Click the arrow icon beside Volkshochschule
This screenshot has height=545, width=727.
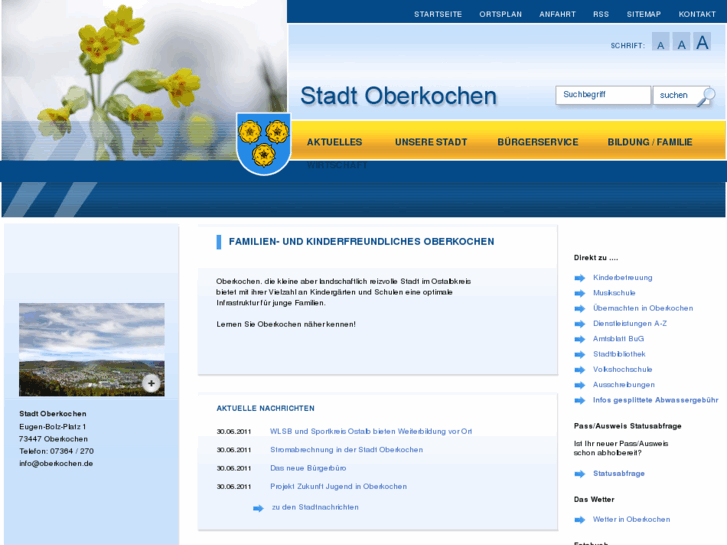pyautogui.click(x=580, y=370)
